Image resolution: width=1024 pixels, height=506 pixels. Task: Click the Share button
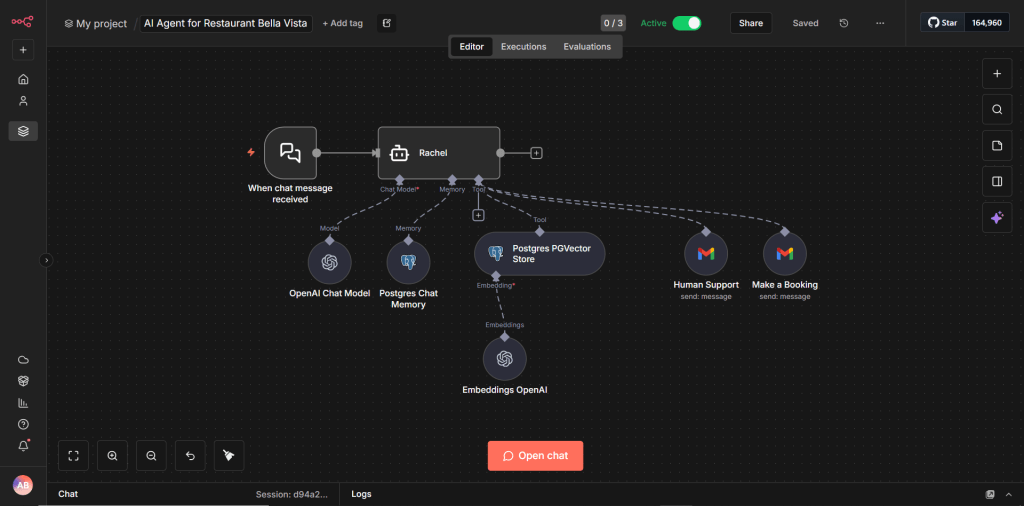[750, 23]
